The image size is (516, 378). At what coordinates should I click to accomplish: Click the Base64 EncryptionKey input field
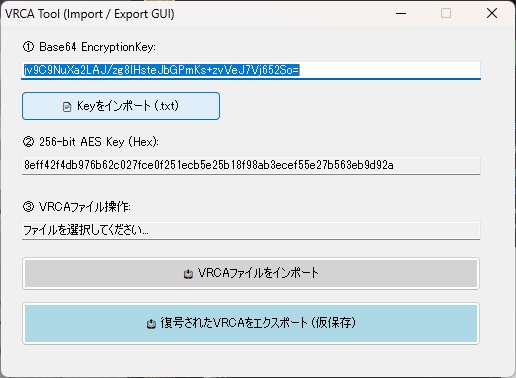251,70
